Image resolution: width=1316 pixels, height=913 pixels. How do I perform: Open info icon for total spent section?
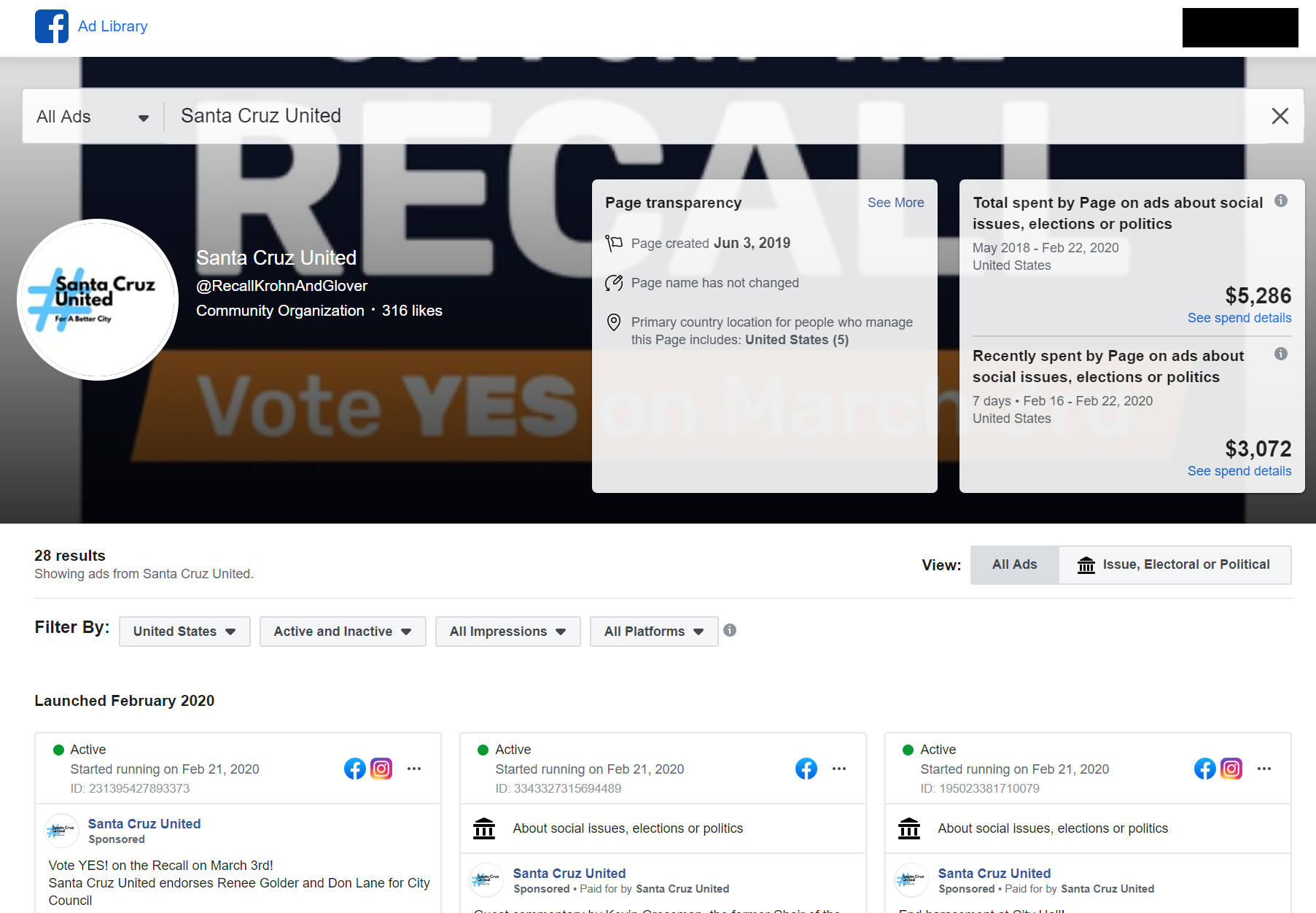1281,201
